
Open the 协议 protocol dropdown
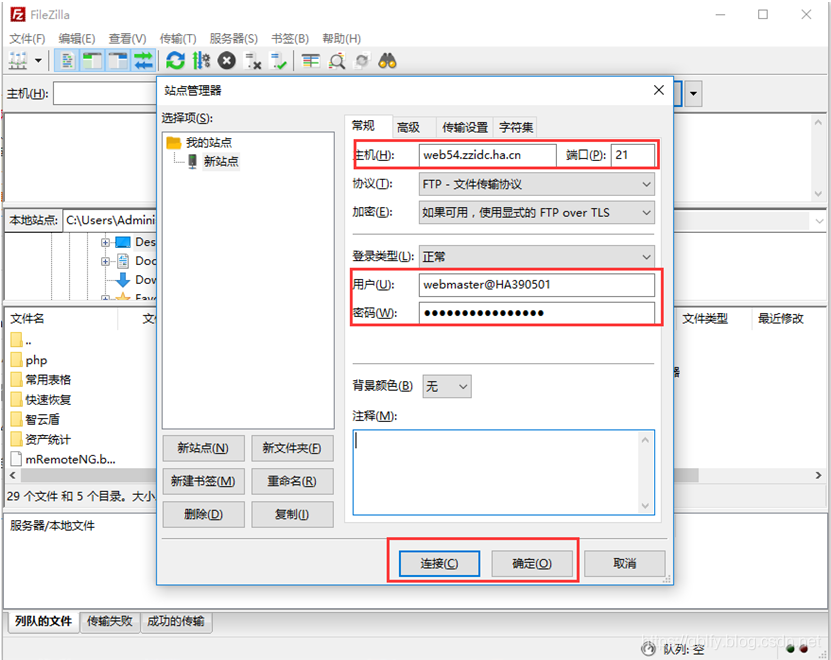[536, 184]
